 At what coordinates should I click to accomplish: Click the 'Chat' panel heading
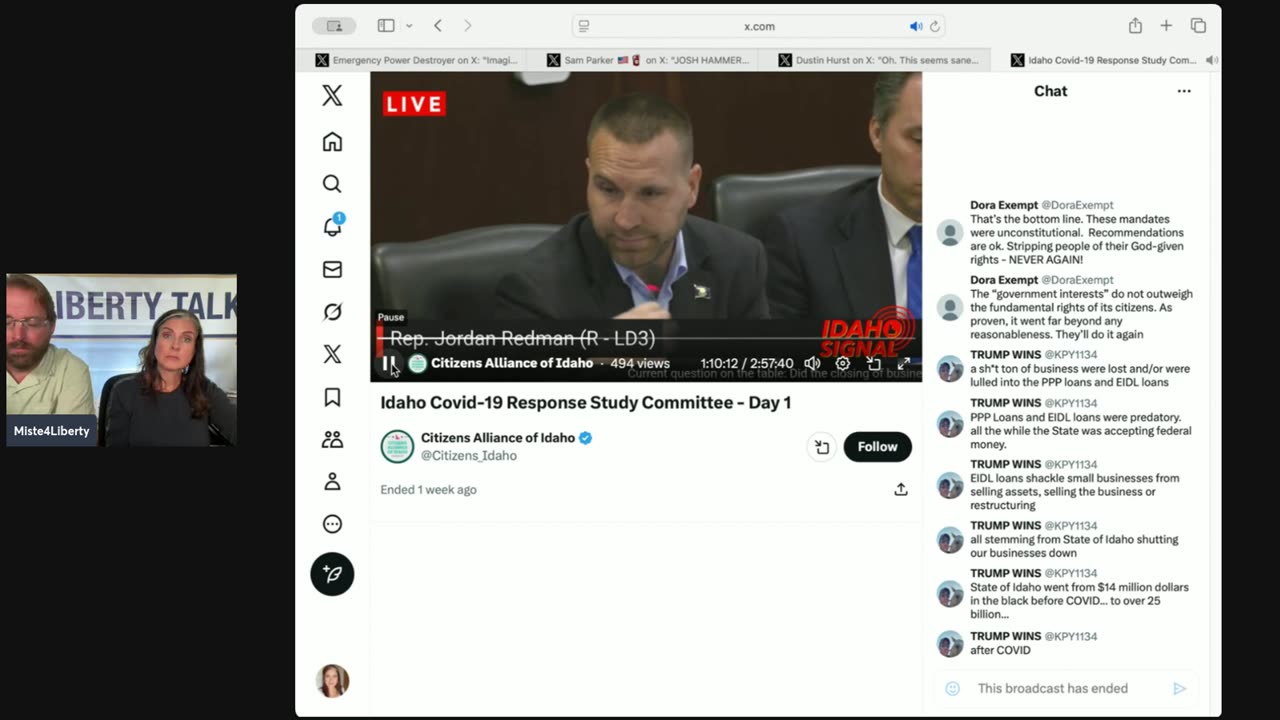point(1050,91)
